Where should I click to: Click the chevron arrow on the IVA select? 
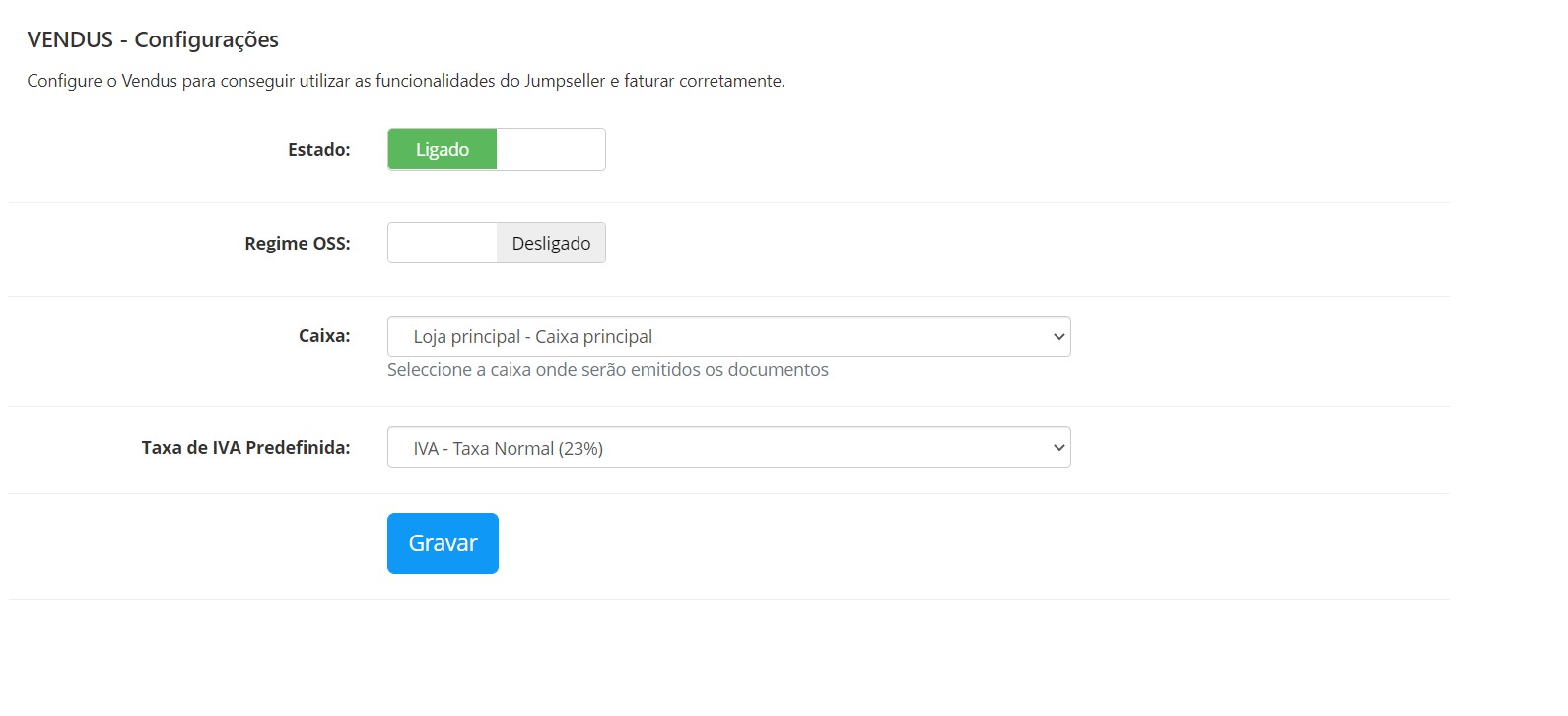point(1059,448)
